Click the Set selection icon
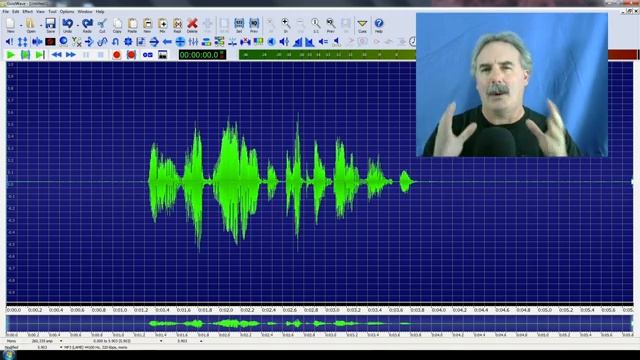This screenshot has height=360, width=640. 239,24
